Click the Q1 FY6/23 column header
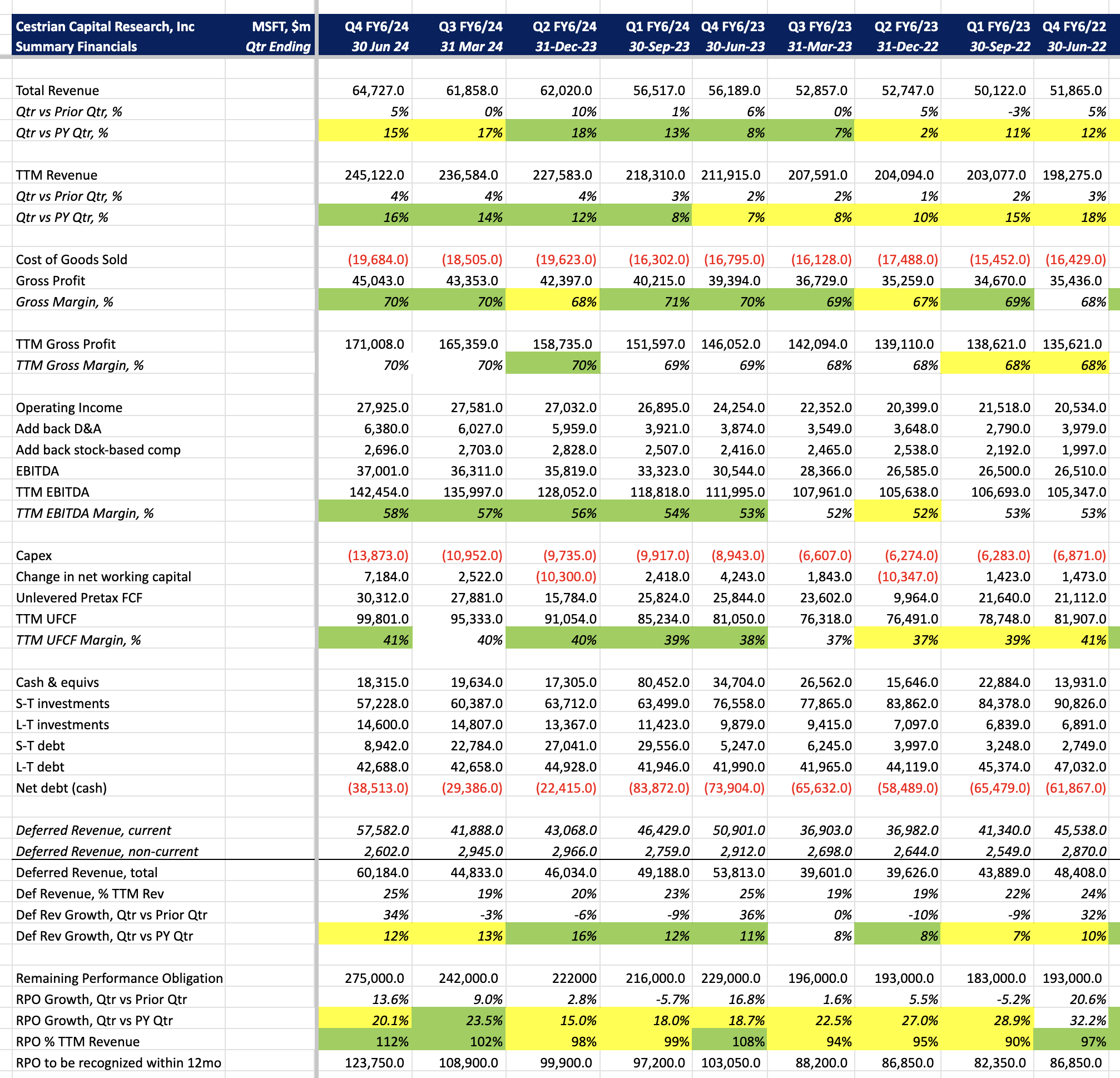 pos(998,27)
